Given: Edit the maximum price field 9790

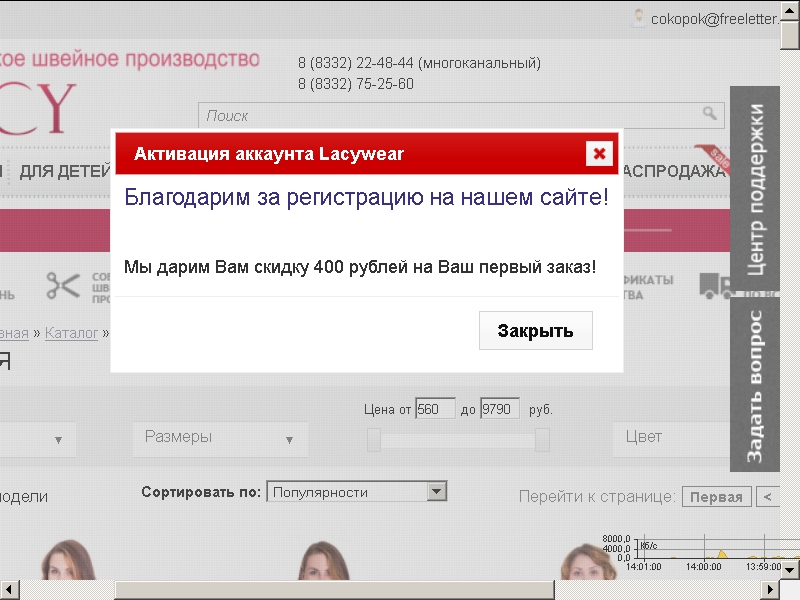Looking at the screenshot, I should click(x=500, y=409).
